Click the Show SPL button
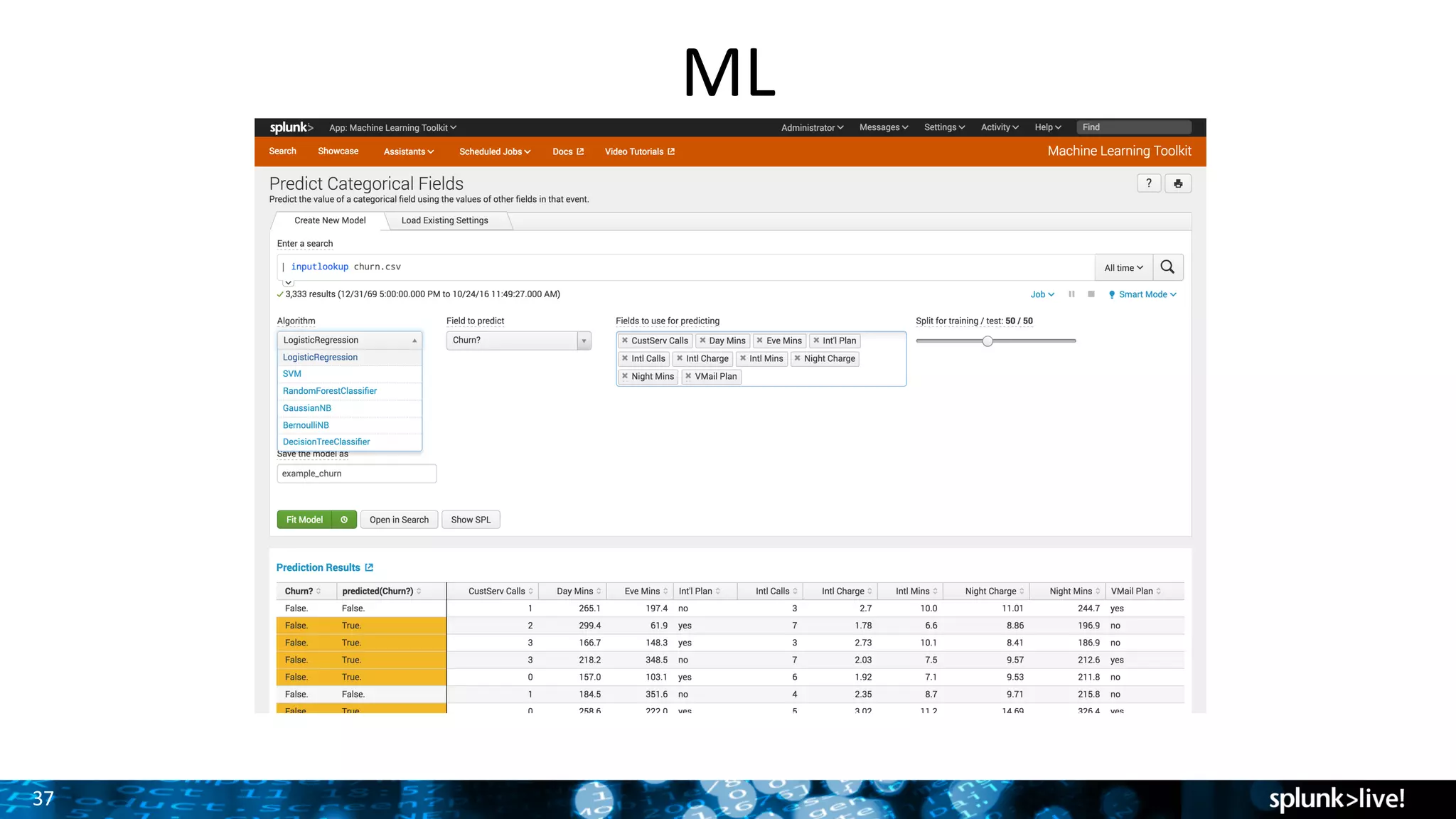 tap(471, 520)
